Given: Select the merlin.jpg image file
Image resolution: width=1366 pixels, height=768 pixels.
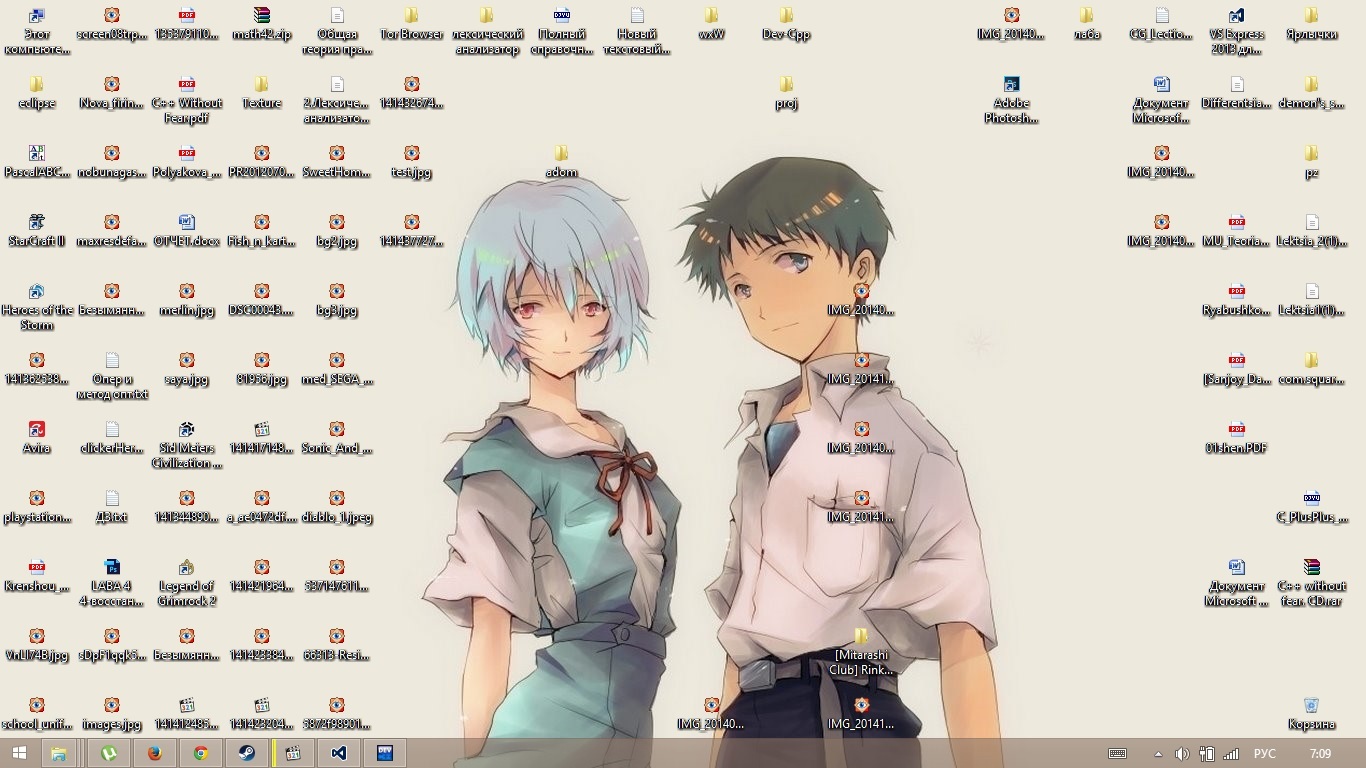Looking at the screenshot, I should [x=187, y=300].
